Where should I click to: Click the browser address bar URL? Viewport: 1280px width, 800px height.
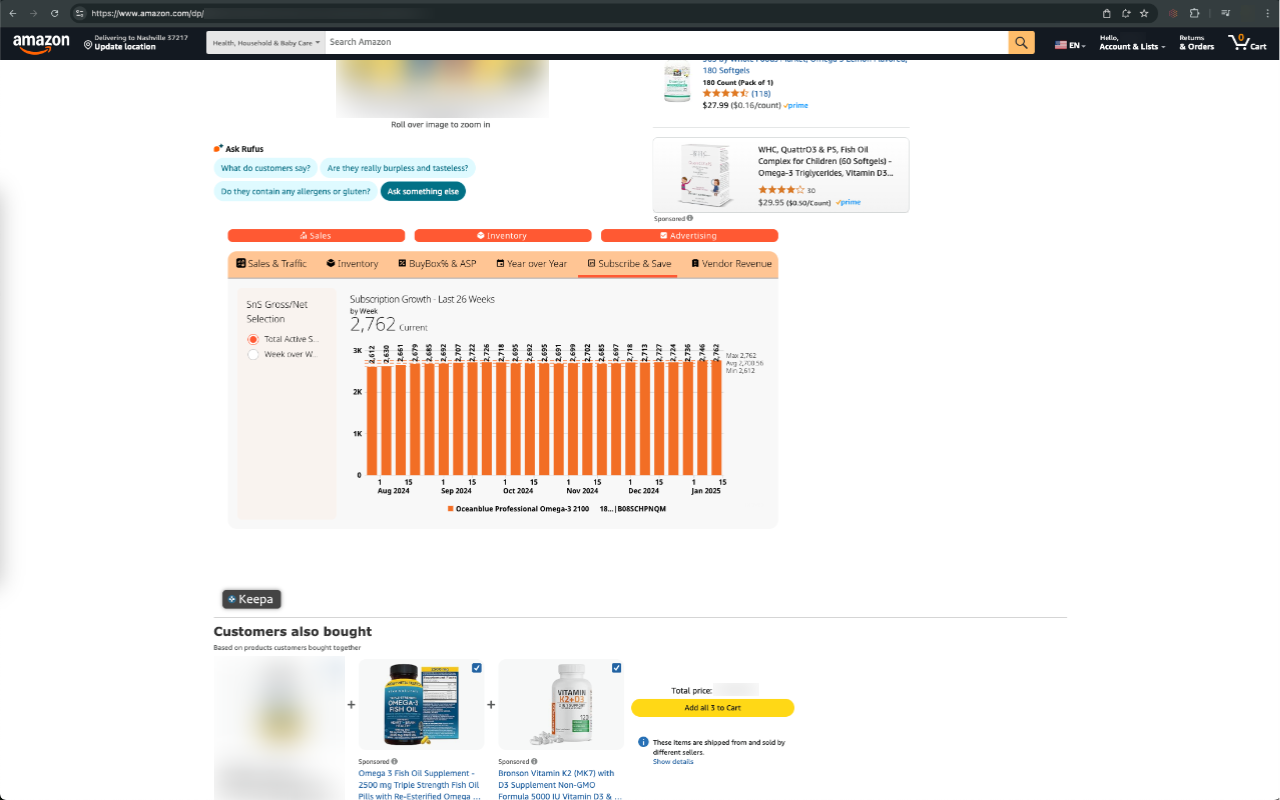tap(147, 13)
